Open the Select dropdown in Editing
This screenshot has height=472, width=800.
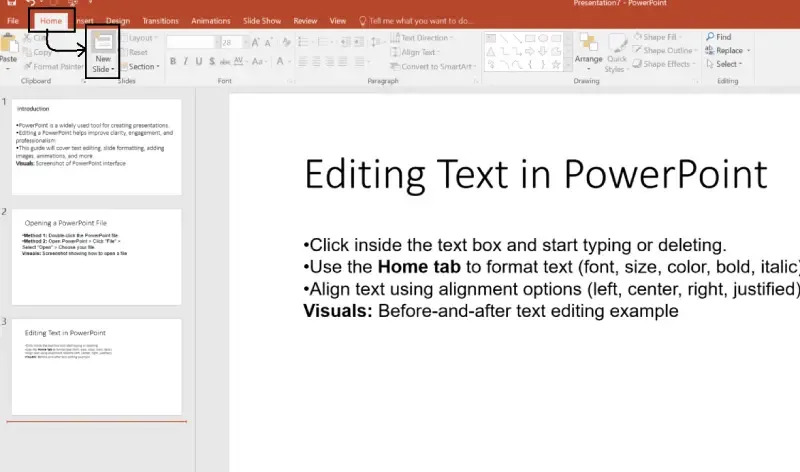[x=726, y=64]
